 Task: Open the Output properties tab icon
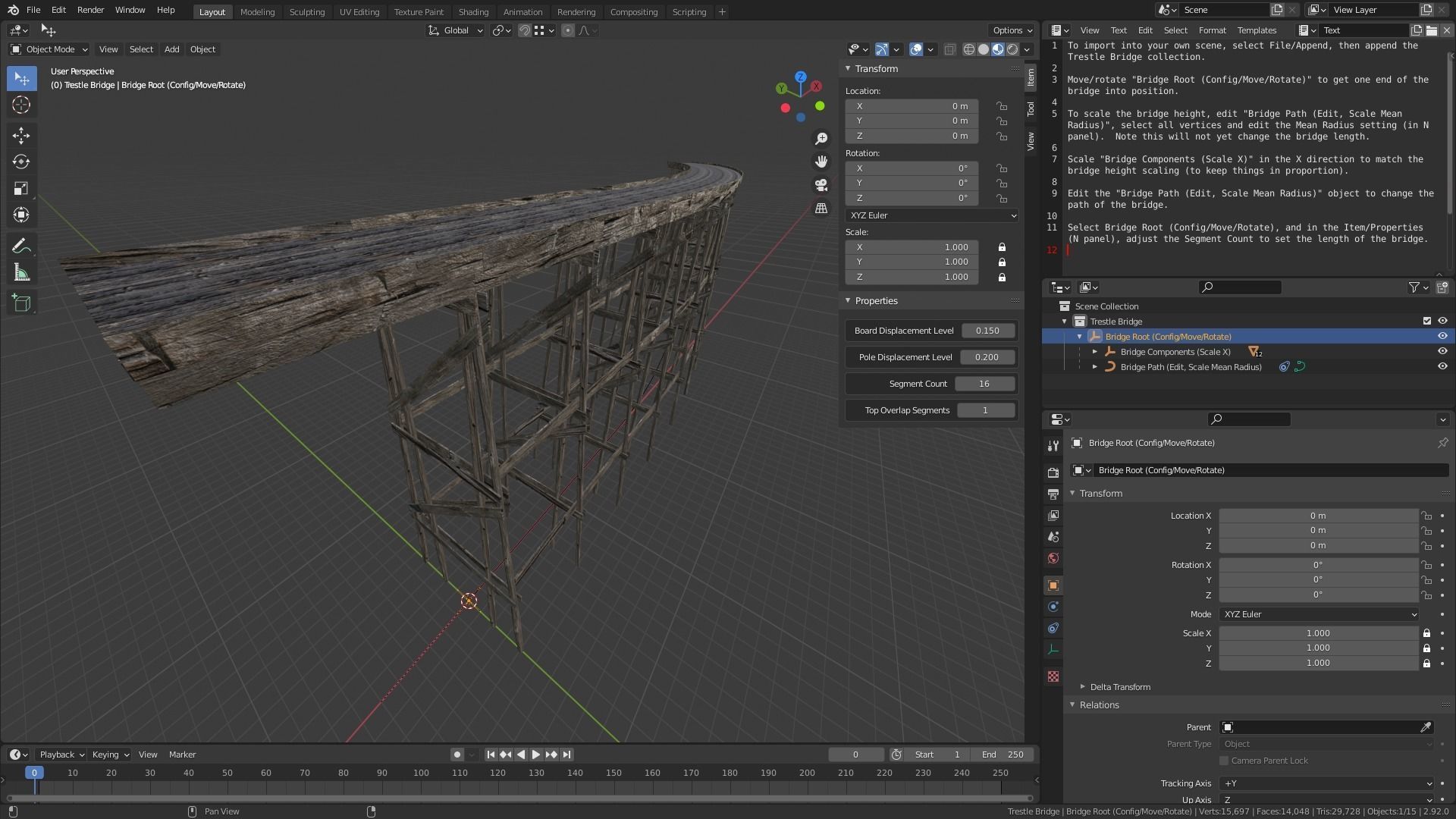(x=1053, y=494)
